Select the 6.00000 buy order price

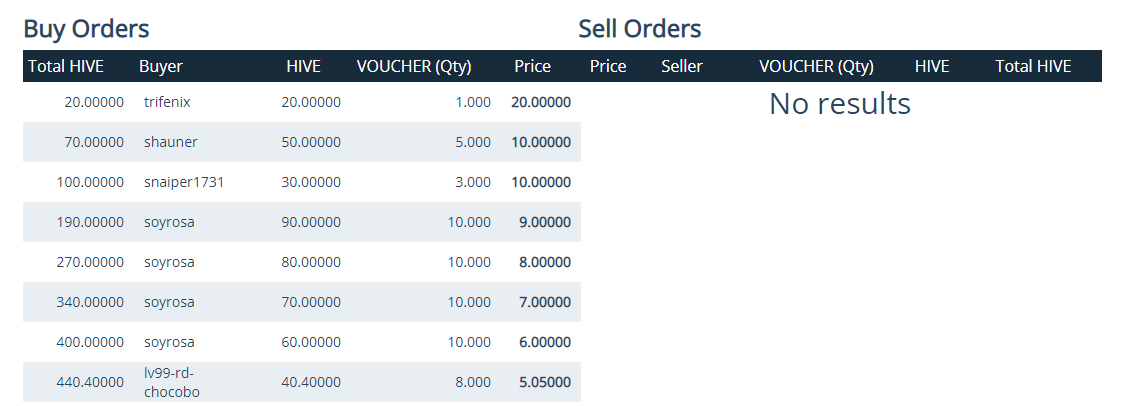point(545,342)
